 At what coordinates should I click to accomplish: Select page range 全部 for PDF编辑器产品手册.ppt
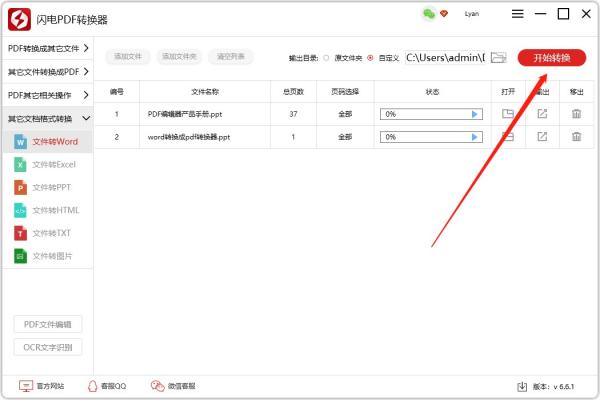click(345, 114)
